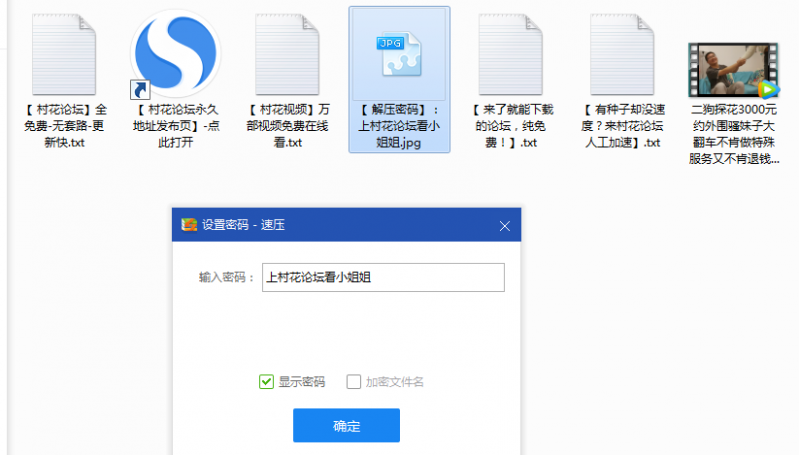
Task: Click inside the 输入密码 text field
Action: click(x=382, y=277)
